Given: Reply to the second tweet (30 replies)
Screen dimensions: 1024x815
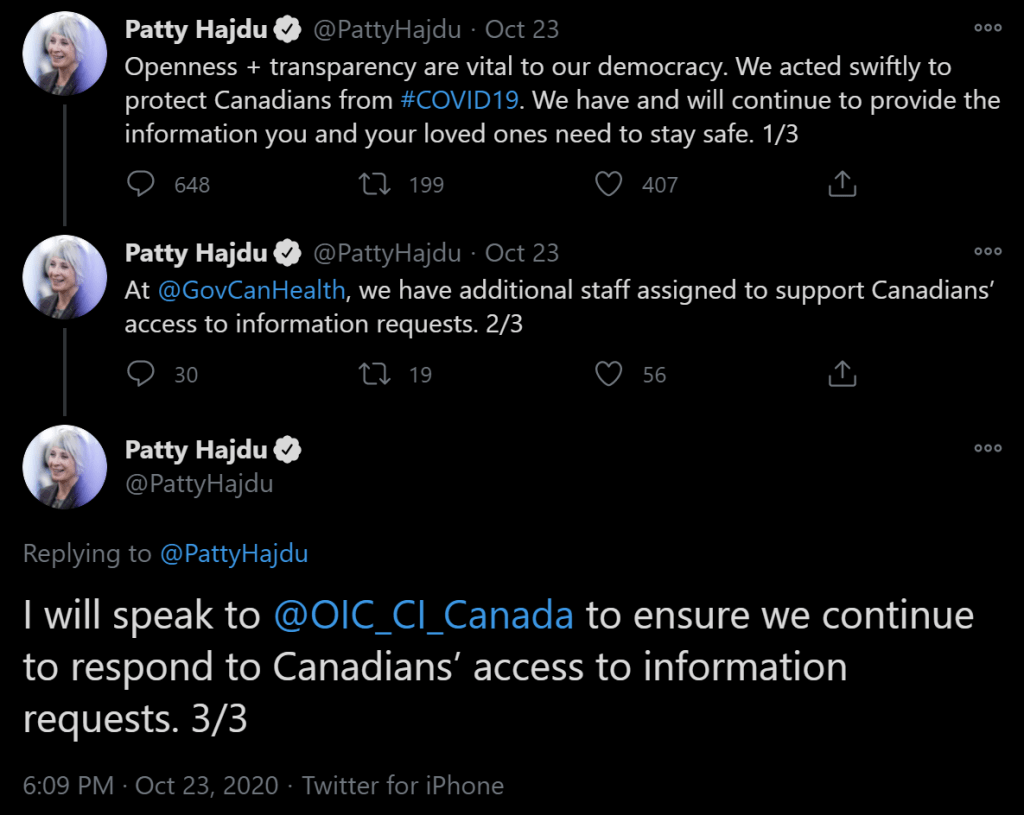Looking at the screenshot, I should (x=142, y=374).
